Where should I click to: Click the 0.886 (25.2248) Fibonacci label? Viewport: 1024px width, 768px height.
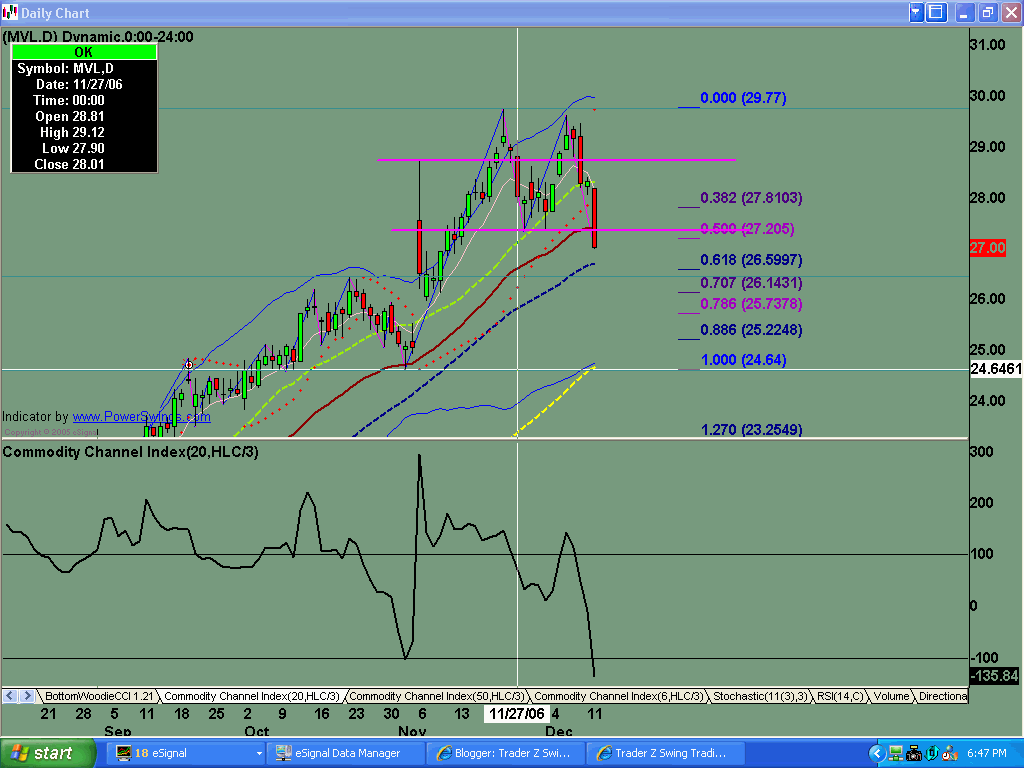coord(751,330)
